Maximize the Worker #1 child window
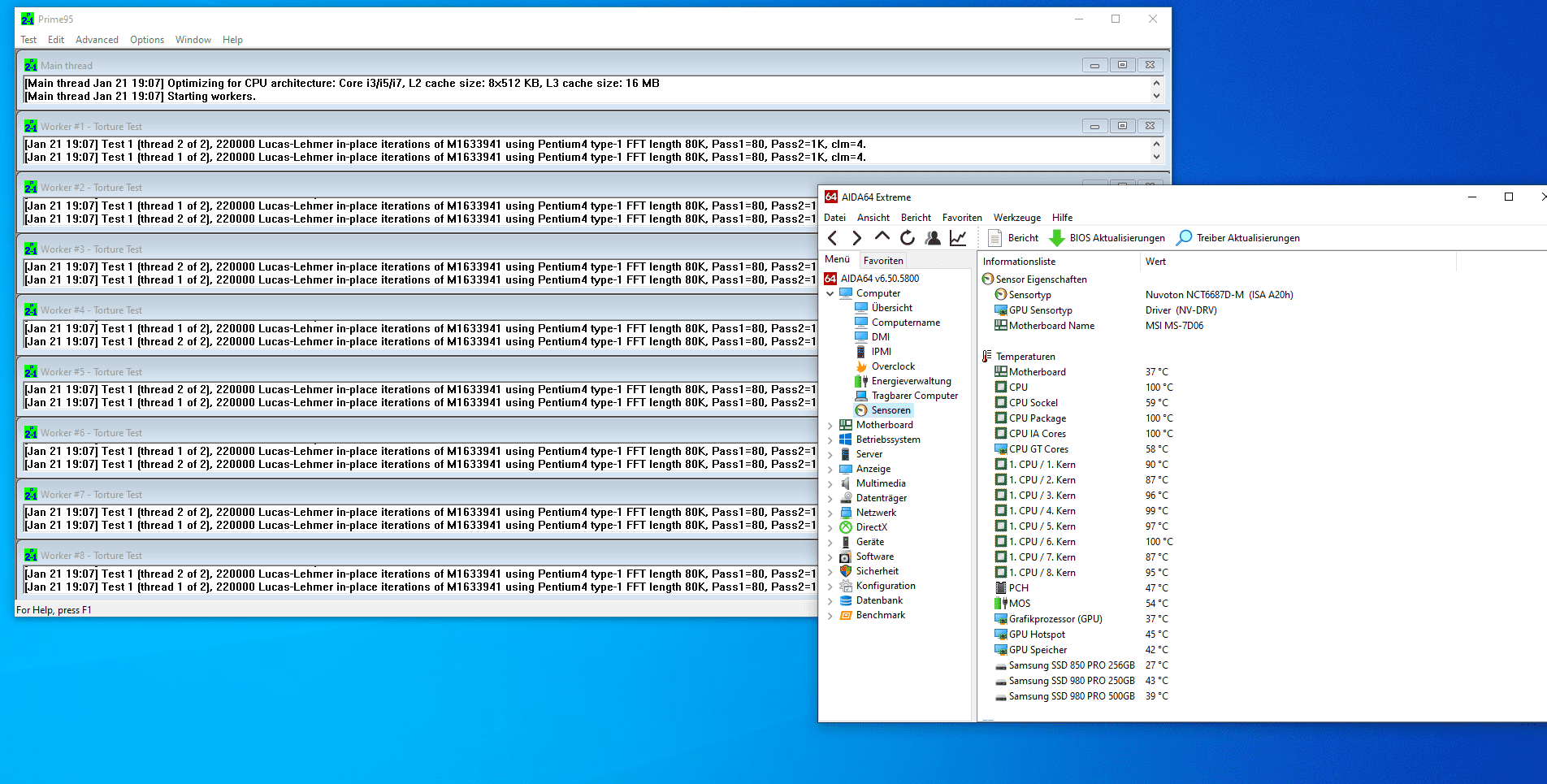Viewport: 1547px width, 784px height. (x=1122, y=126)
